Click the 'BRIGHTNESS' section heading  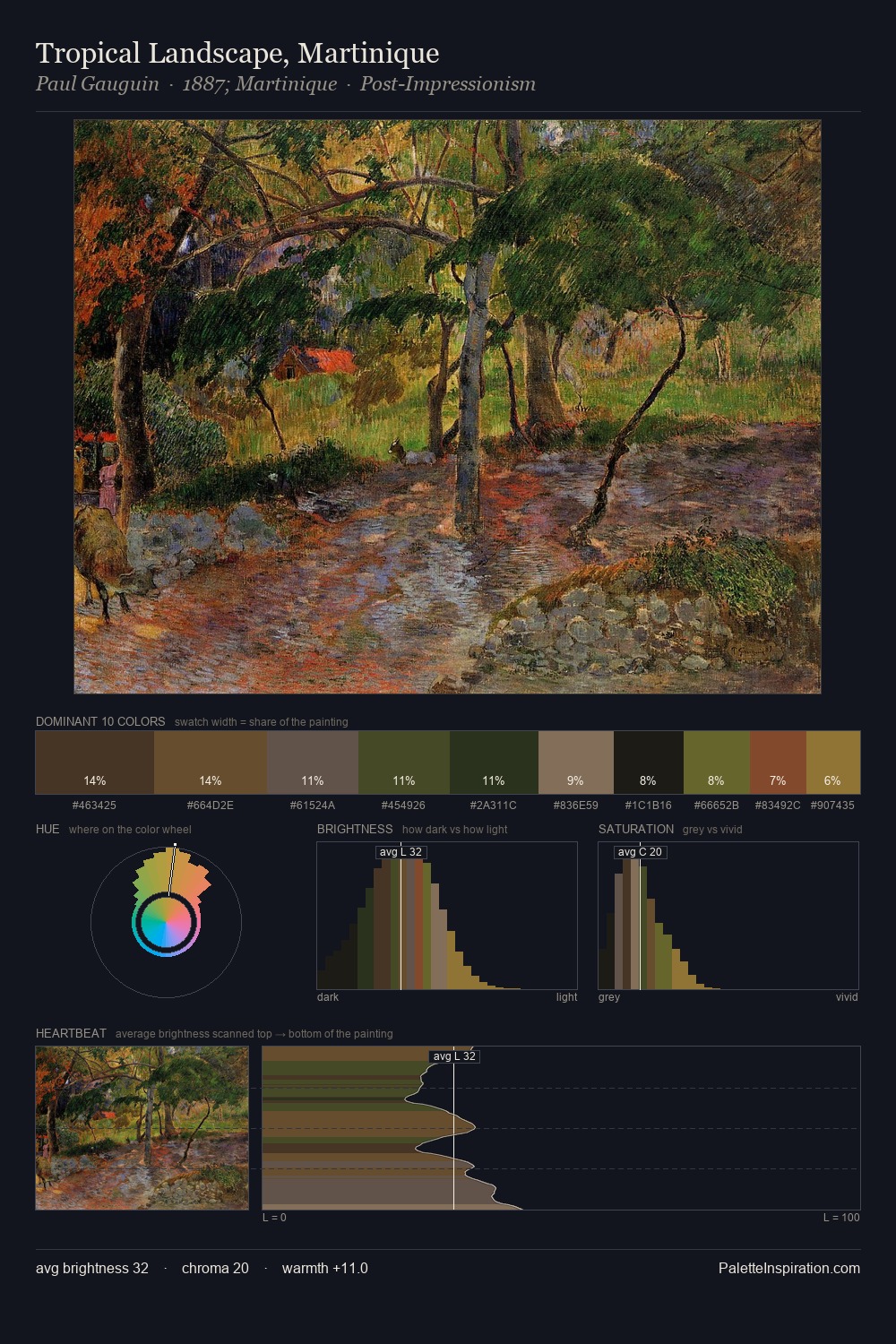click(x=355, y=829)
